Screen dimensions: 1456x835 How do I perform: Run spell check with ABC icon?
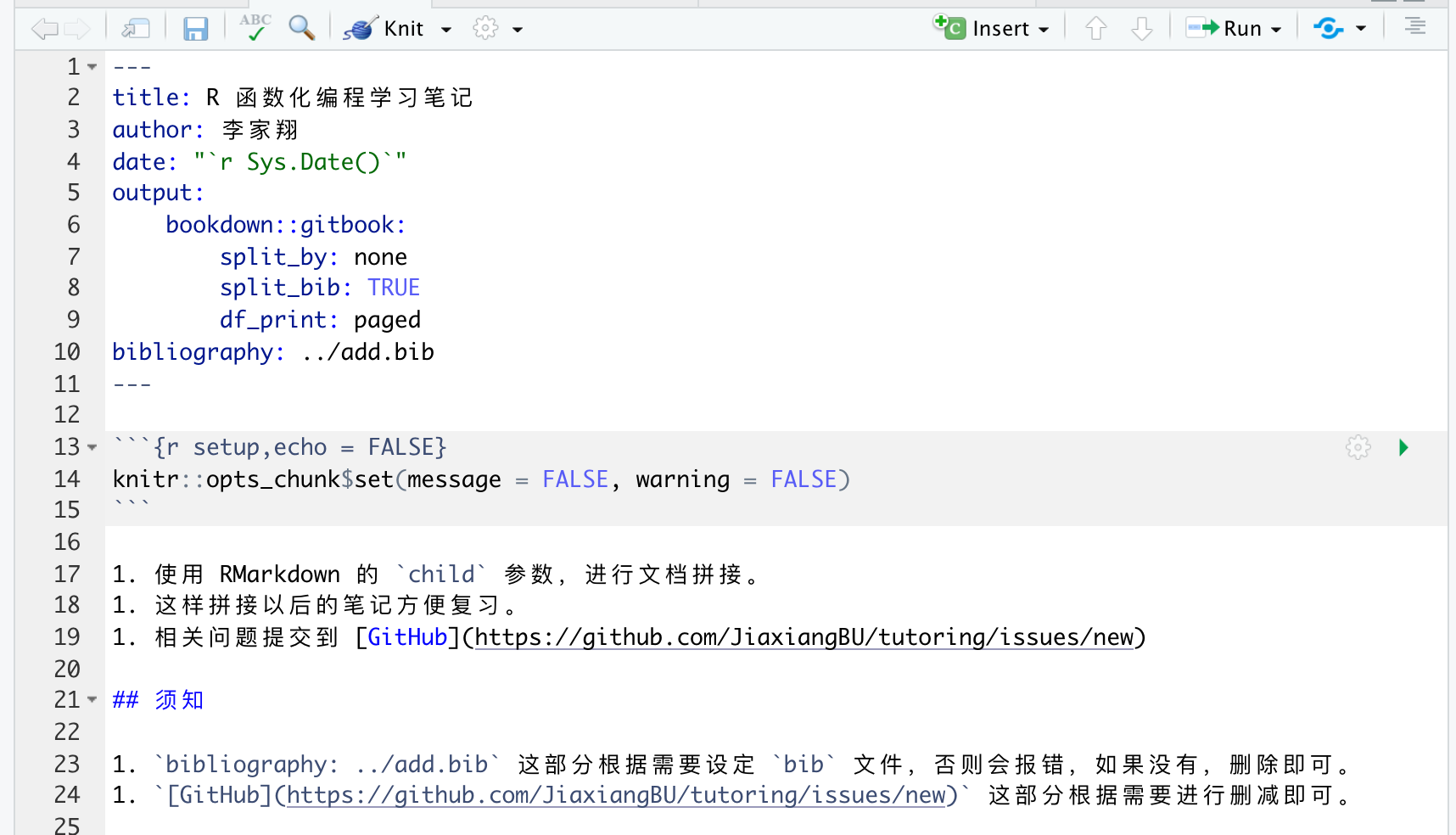(255, 27)
